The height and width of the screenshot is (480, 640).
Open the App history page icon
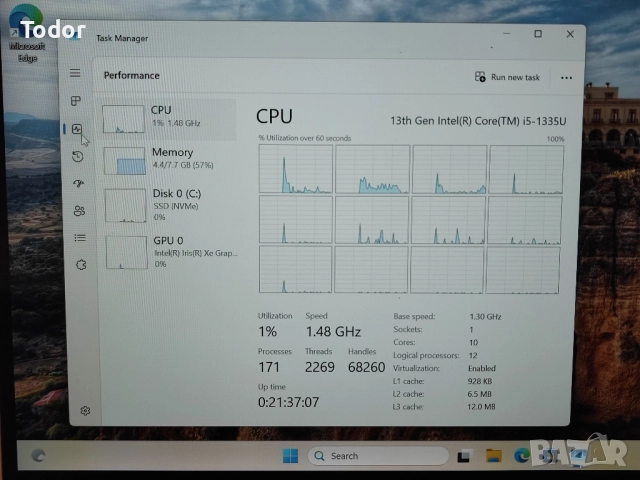[x=78, y=156]
